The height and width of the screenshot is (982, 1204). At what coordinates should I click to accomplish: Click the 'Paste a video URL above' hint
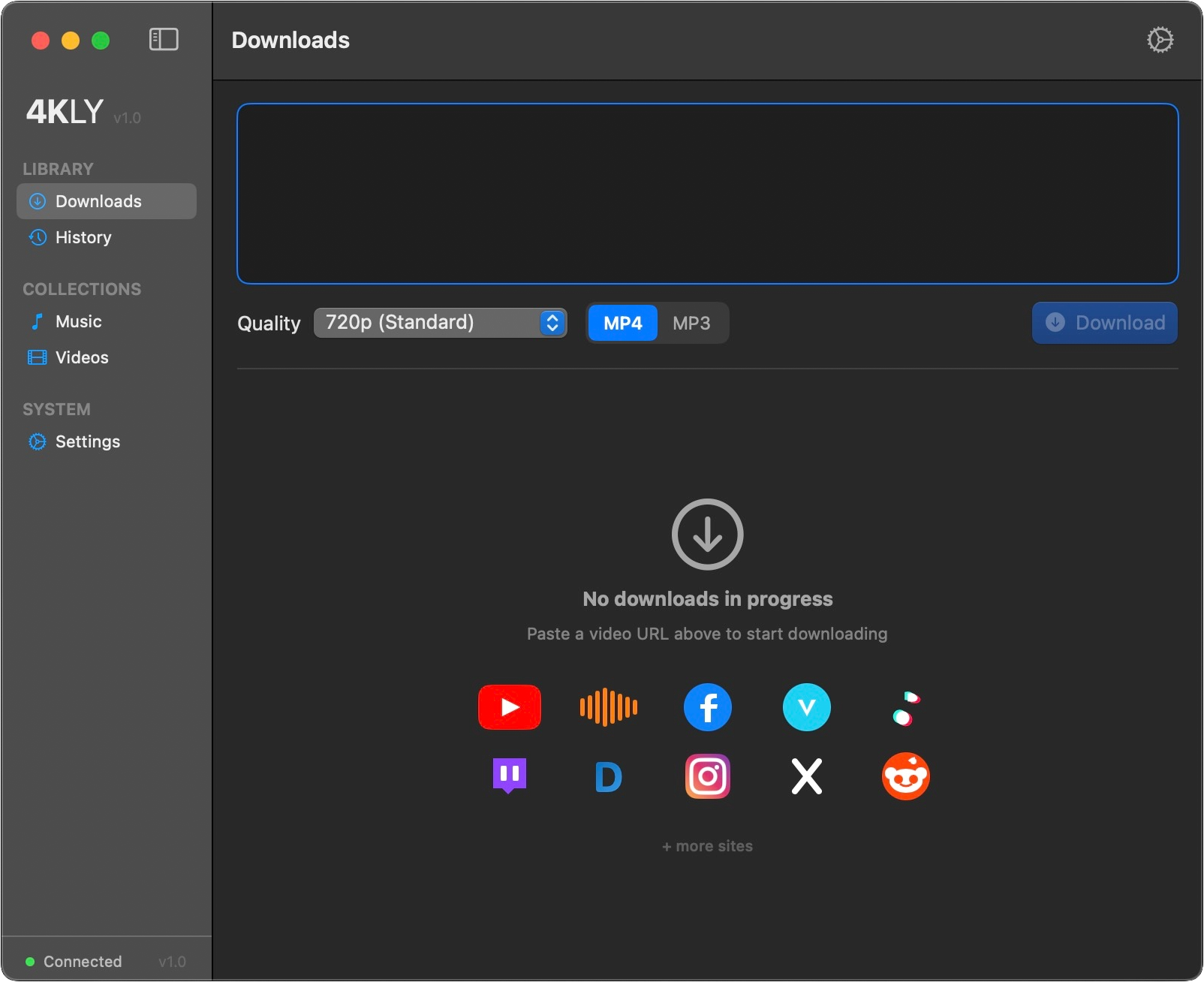tap(708, 634)
